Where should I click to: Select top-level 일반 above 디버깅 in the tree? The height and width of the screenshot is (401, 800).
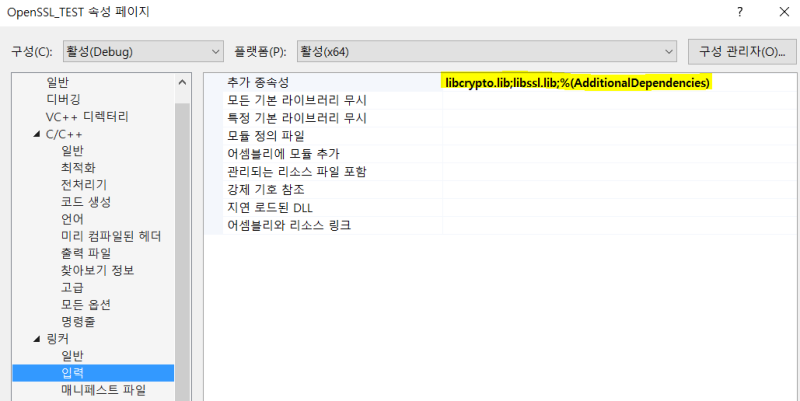pos(57,82)
